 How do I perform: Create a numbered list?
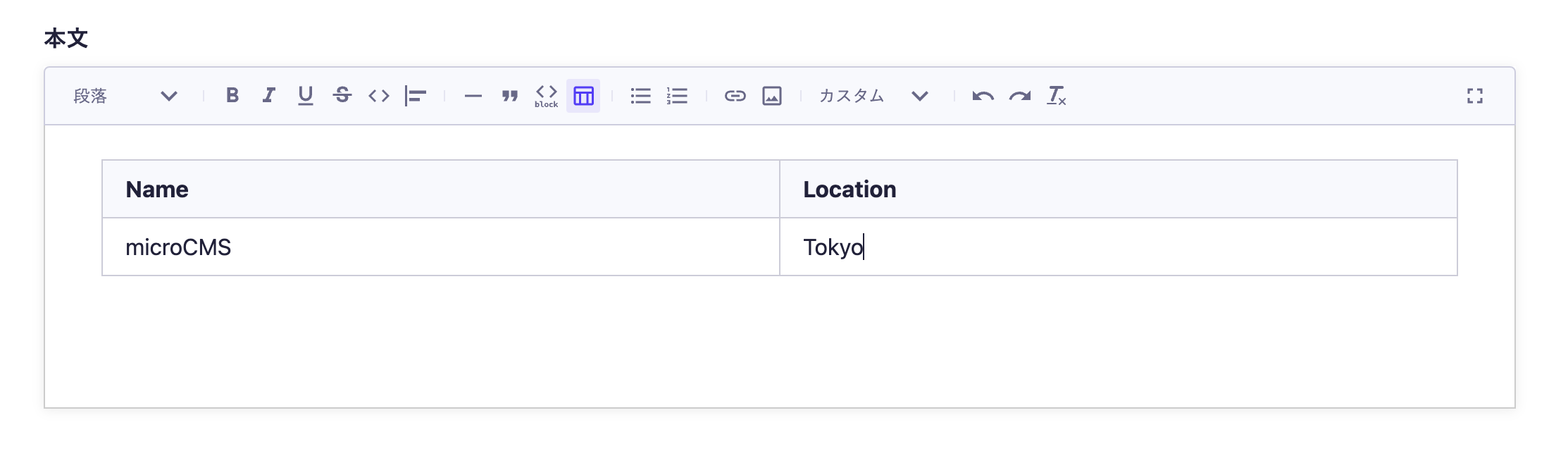coord(677,96)
